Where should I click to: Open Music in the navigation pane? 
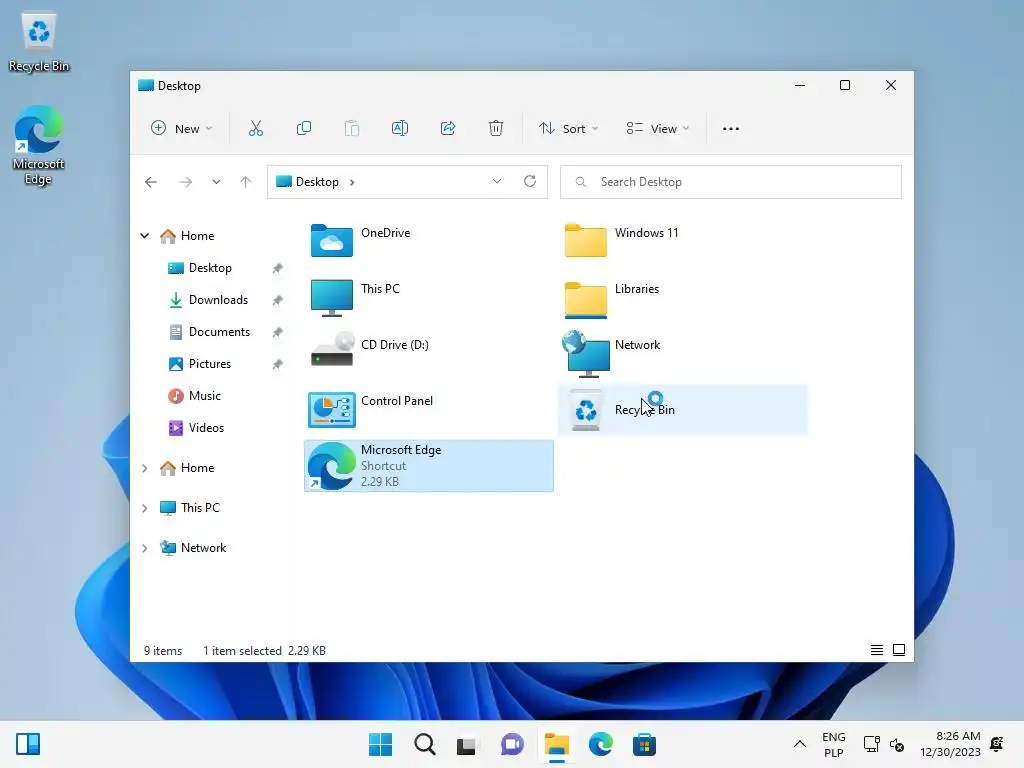pos(204,396)
